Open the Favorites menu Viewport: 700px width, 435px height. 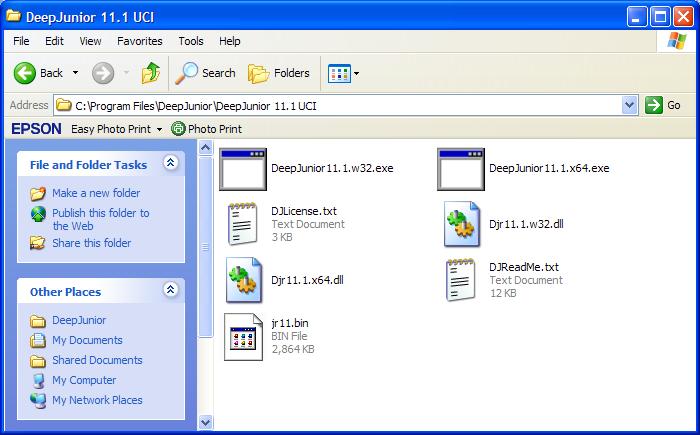(139, 41)
